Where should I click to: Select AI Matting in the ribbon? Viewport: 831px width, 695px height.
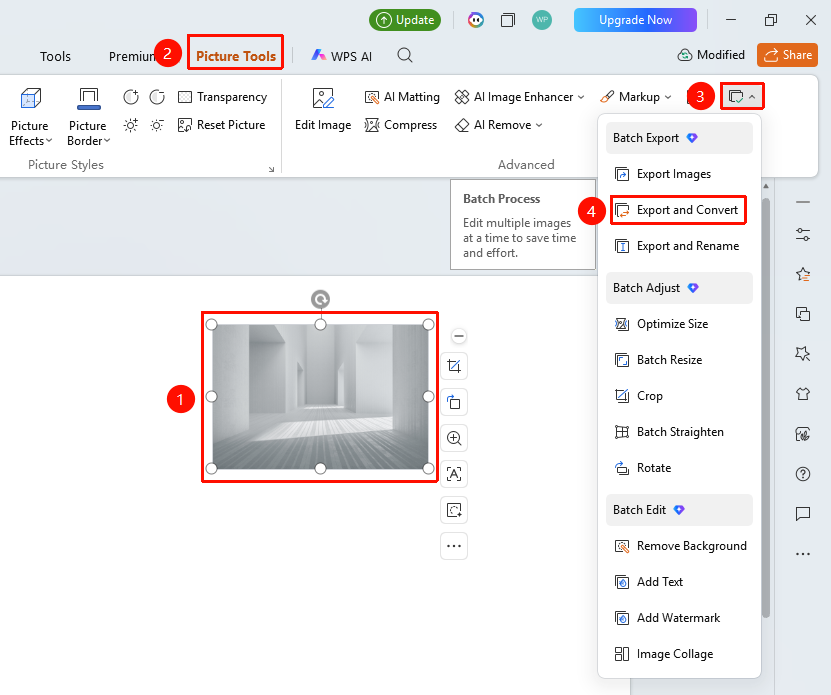pyautogui.click(x=402, y=97)
